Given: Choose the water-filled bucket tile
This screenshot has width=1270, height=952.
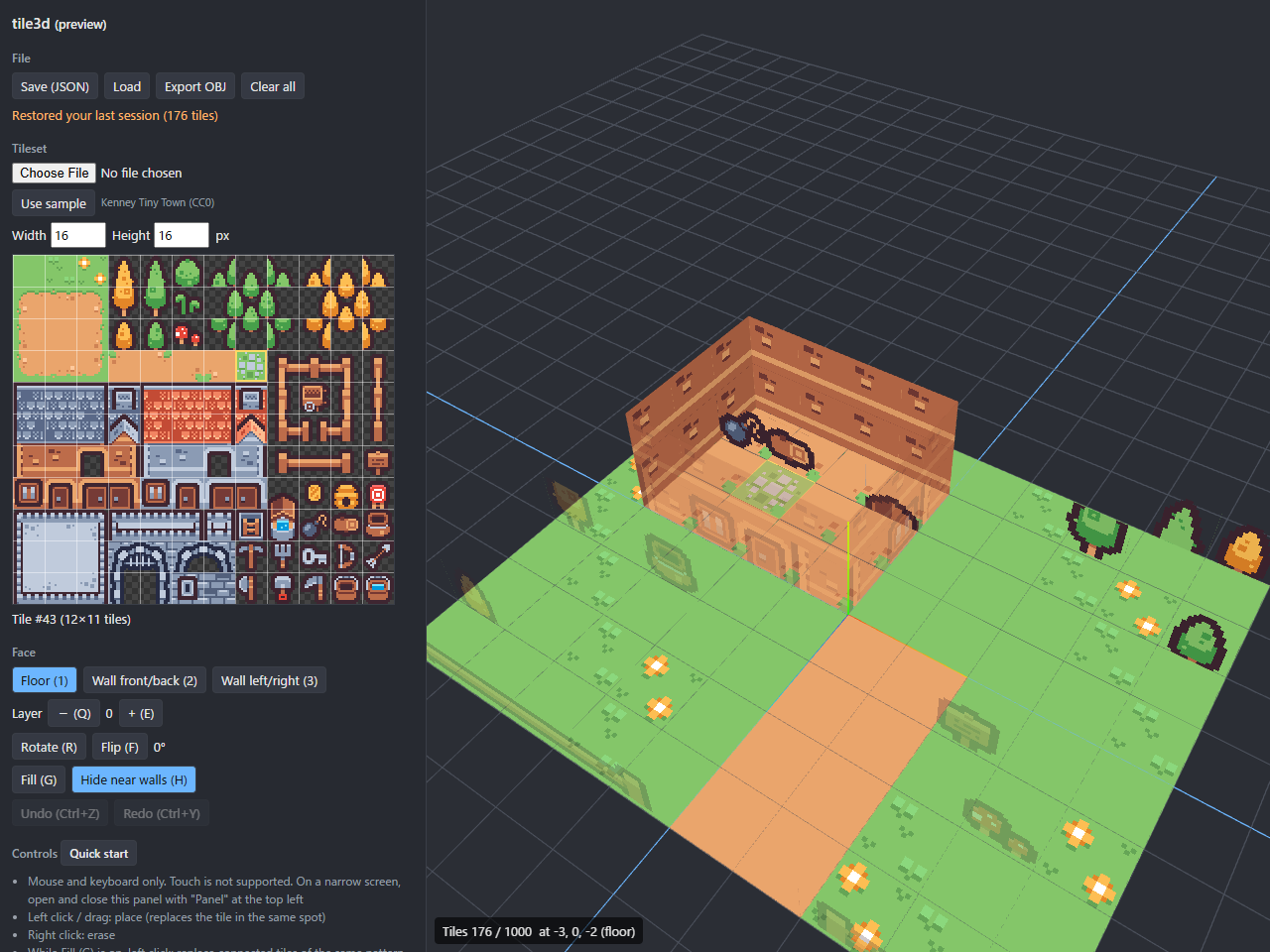Looking at the screenshot, I should [x=378, y=589].
